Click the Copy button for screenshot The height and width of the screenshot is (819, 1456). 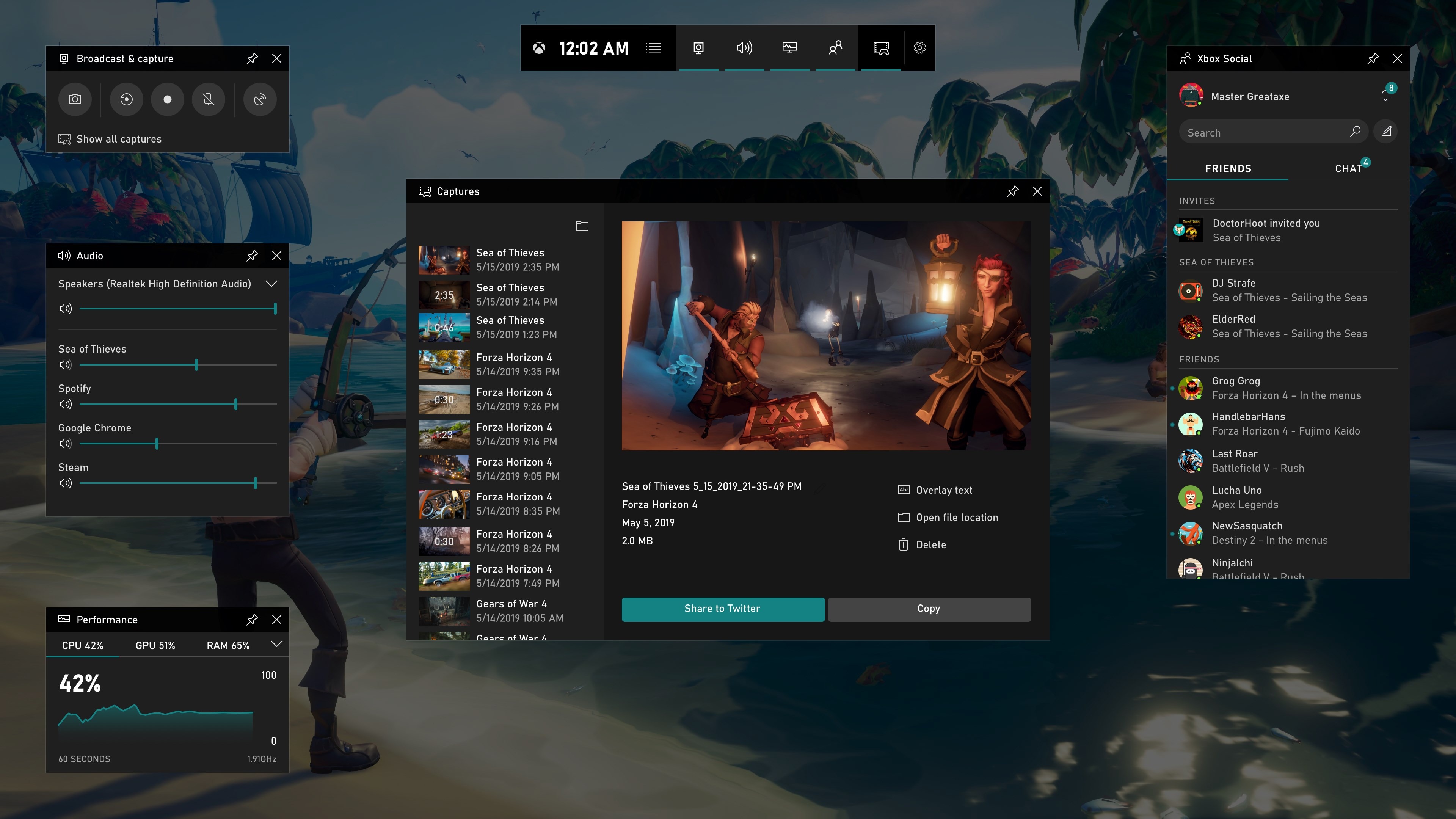click(x=928, y=608)
